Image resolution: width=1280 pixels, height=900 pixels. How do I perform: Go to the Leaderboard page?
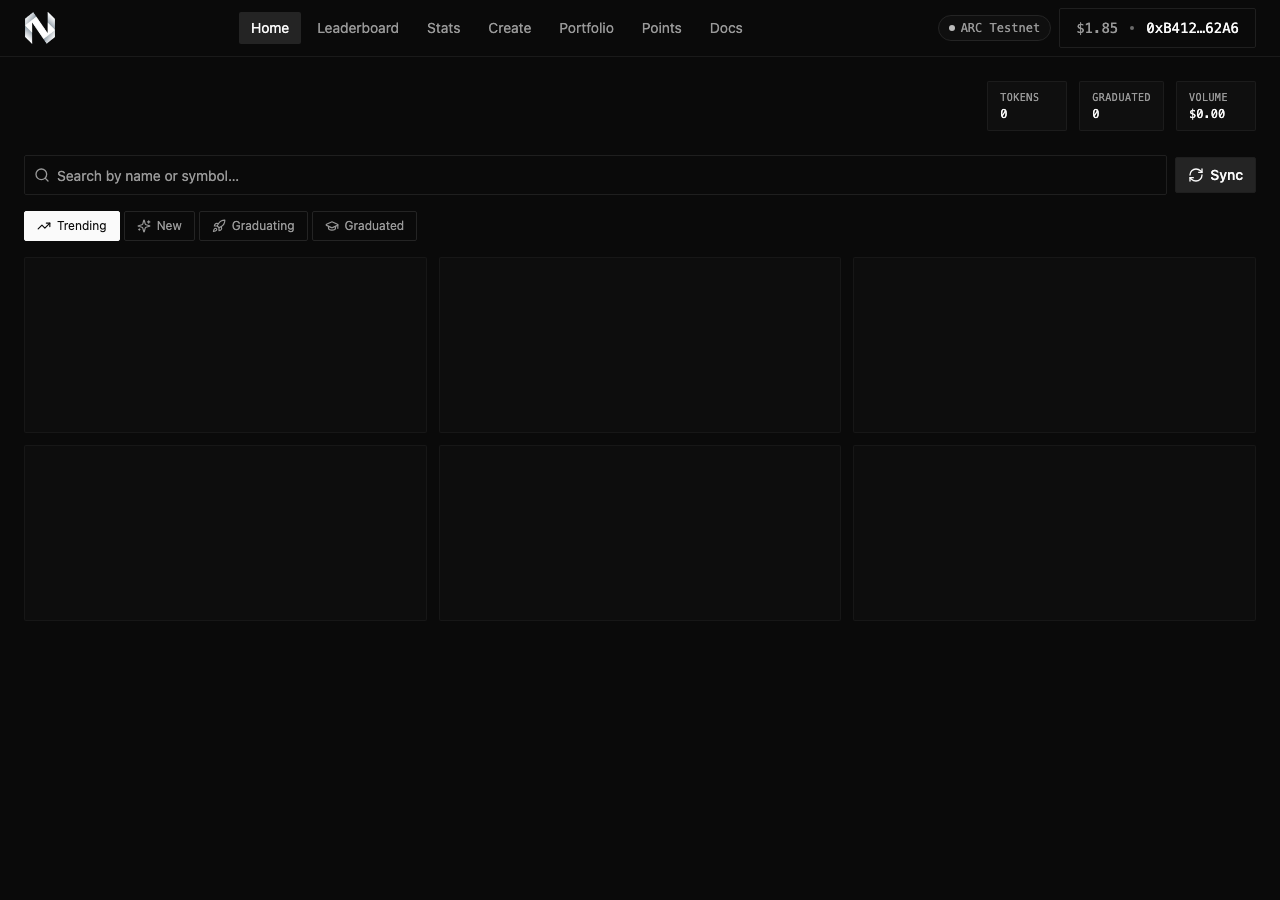tap(358, 28)
